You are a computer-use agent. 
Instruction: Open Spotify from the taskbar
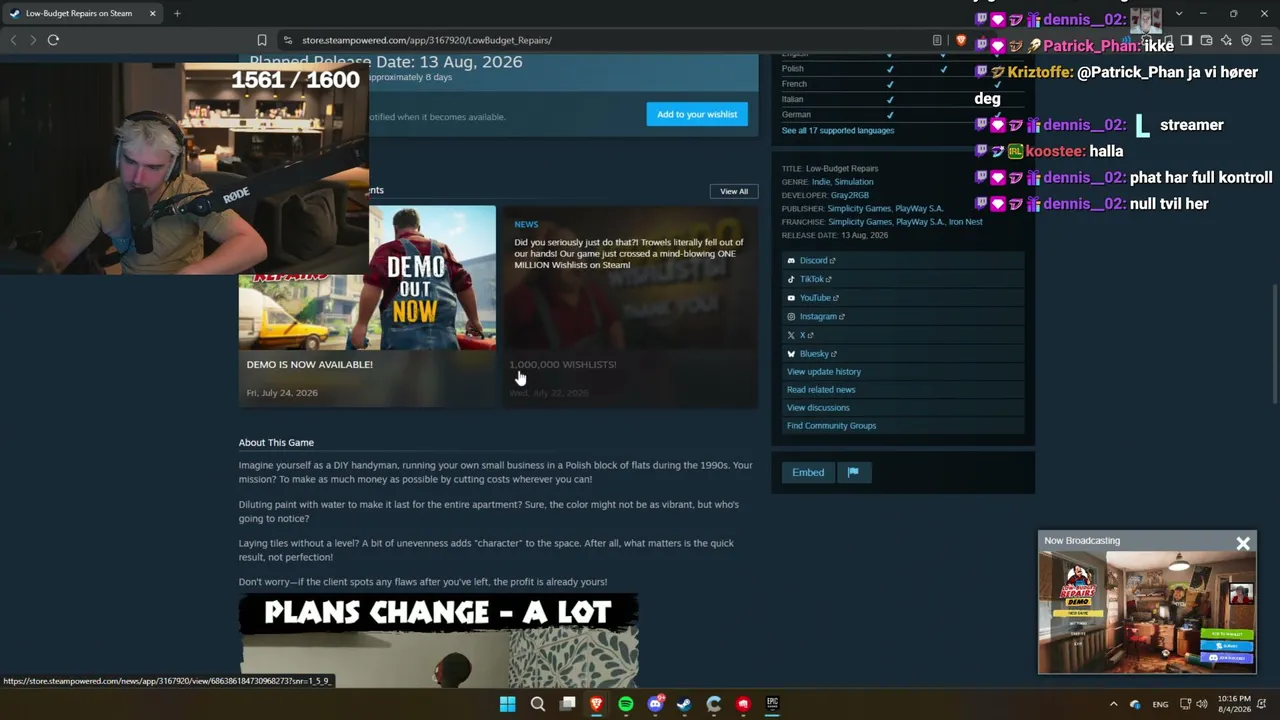625,704
